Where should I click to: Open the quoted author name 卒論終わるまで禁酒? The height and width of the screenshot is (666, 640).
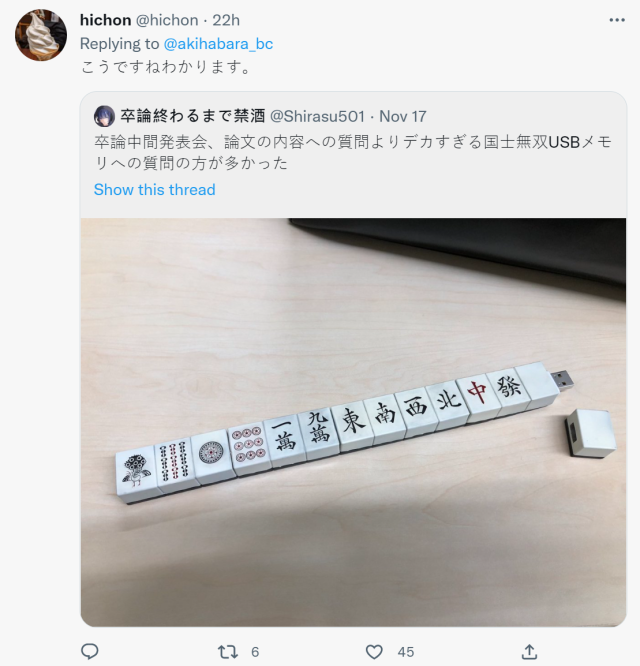(x=193, y=116)
